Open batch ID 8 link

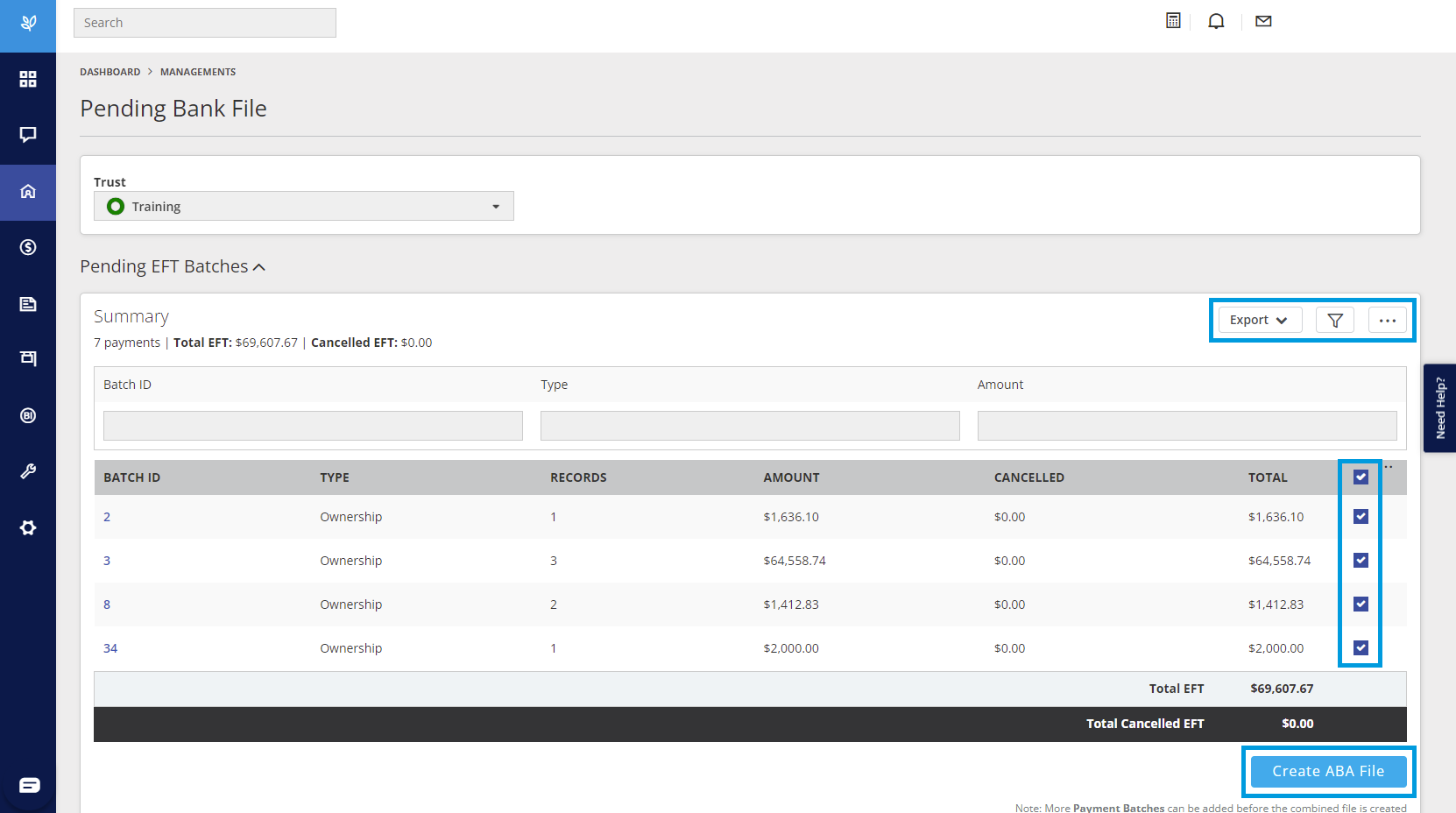click(x=107, y=604)
